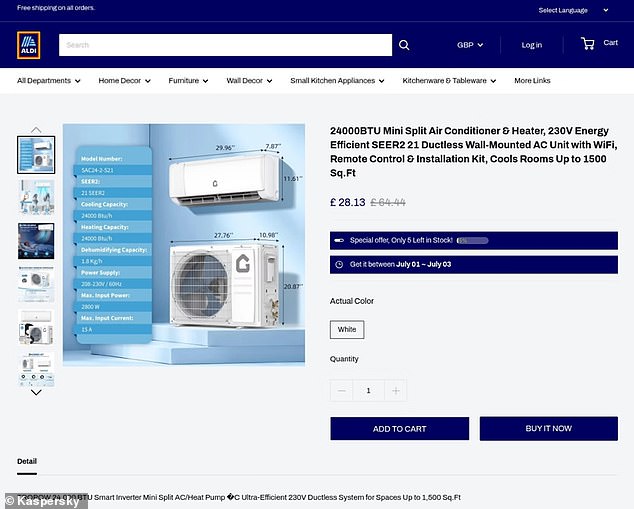The height and width of the screenshot is (509, 634).
Task: Click the search magnifier icon
Action: click(x=404, y=45)
